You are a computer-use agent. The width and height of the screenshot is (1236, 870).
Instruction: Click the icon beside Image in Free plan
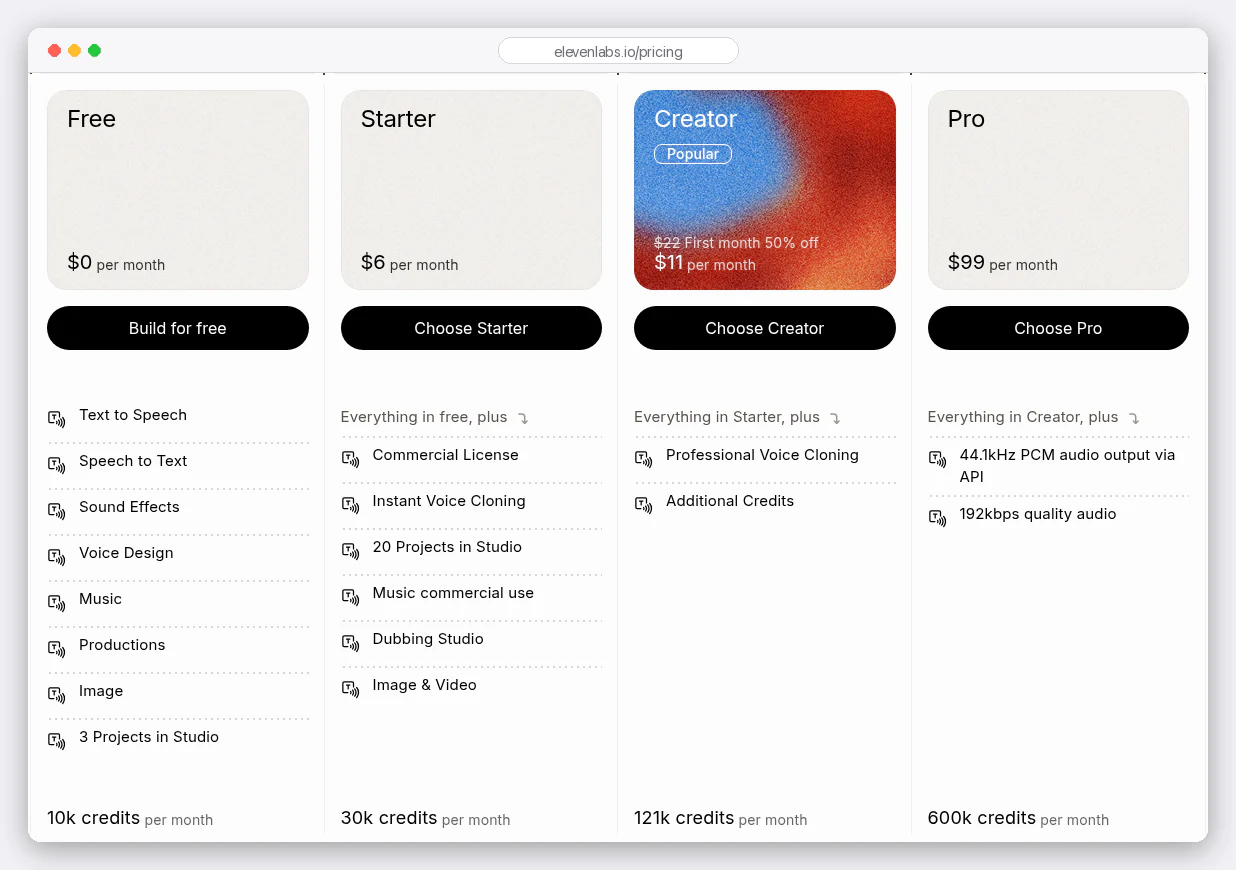[57, 695]
